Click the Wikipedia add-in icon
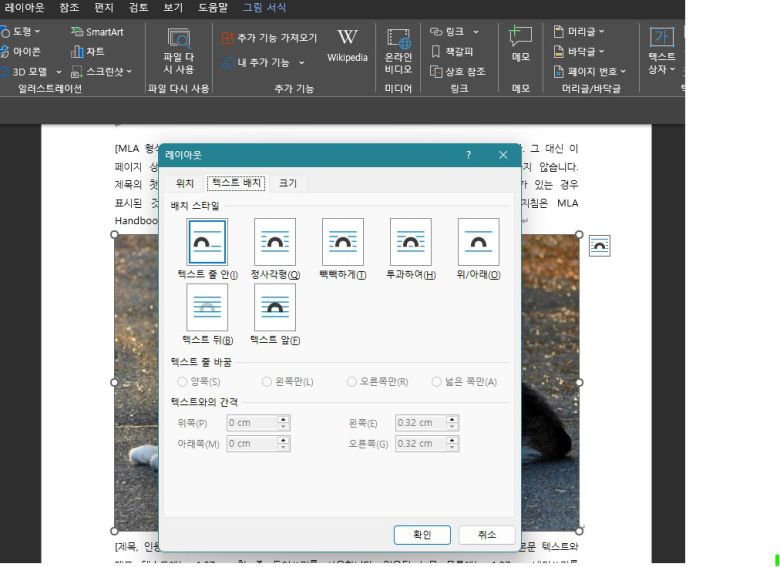This screenshot has height=567, width=780. coord(347,45)
